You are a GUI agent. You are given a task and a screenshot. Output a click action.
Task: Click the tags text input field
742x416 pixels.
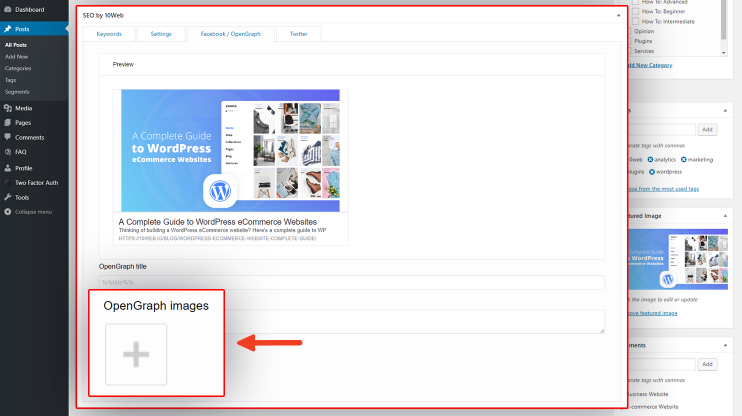coord(662,130)
